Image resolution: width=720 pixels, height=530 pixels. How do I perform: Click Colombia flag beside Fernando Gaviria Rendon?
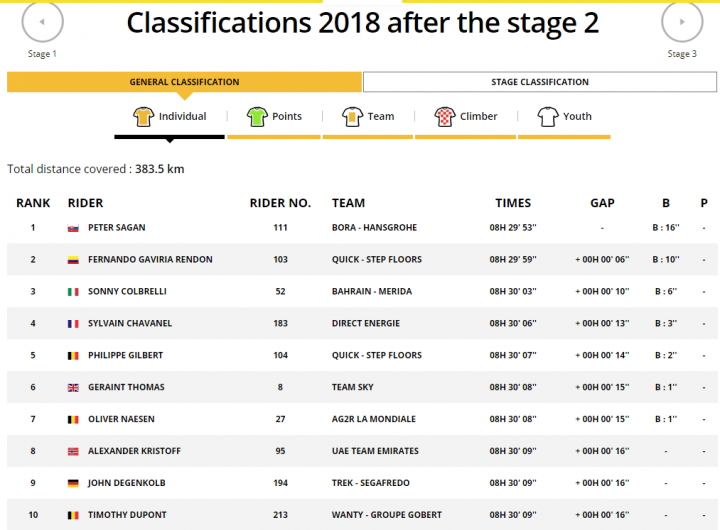[x=73, y=260]
